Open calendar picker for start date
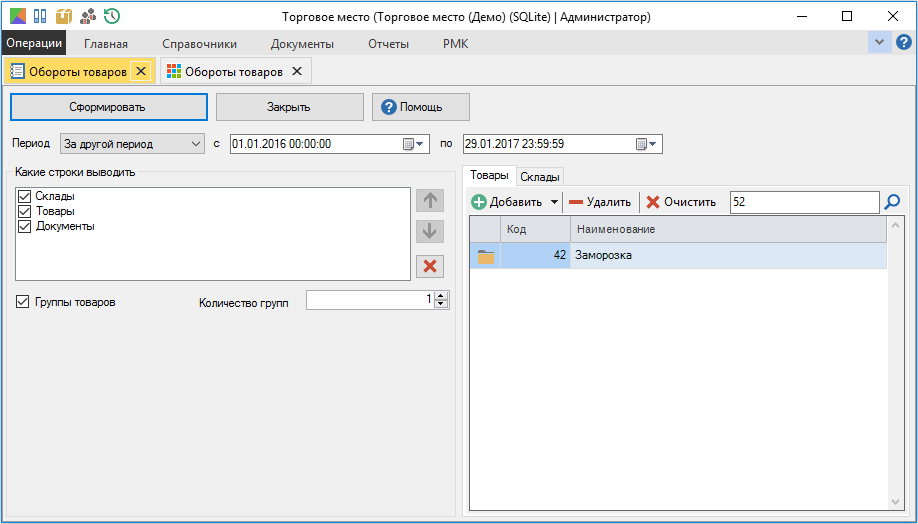 pos(414,144)
